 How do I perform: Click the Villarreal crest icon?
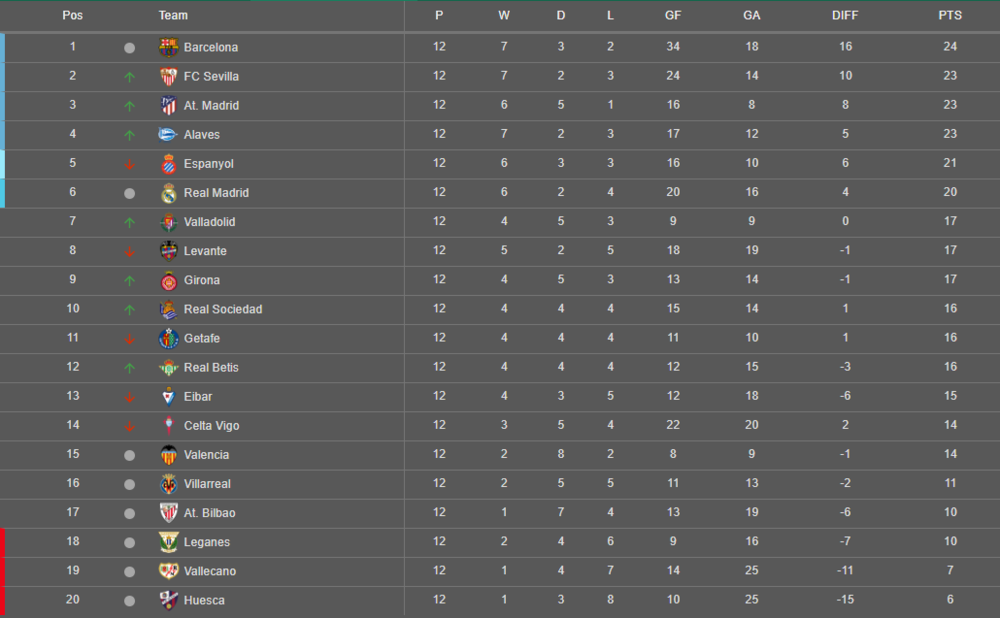pos(168,484)
